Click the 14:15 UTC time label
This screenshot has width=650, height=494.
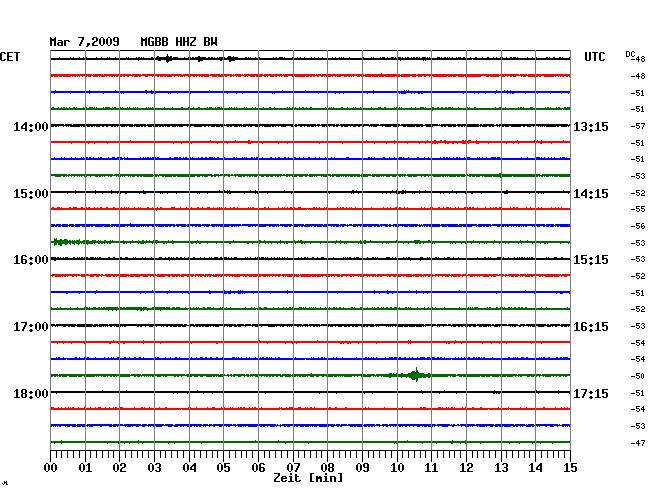tap(591, 194)
